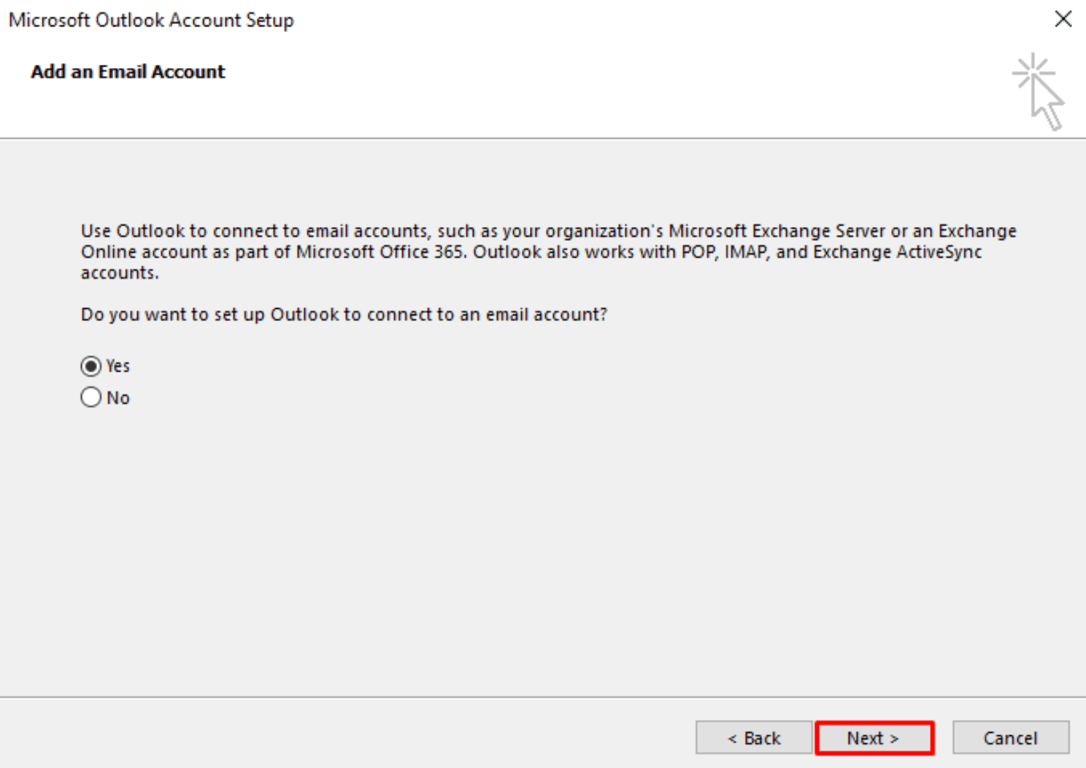Dismiss the dialog with the X icon

pyautogui.click(x=1063, y=19)
